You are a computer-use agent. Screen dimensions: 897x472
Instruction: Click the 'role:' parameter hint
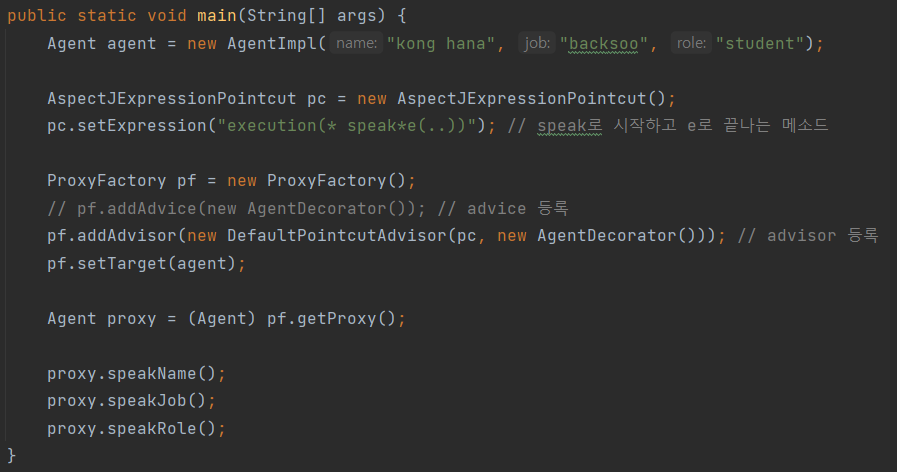pos(691,43)
